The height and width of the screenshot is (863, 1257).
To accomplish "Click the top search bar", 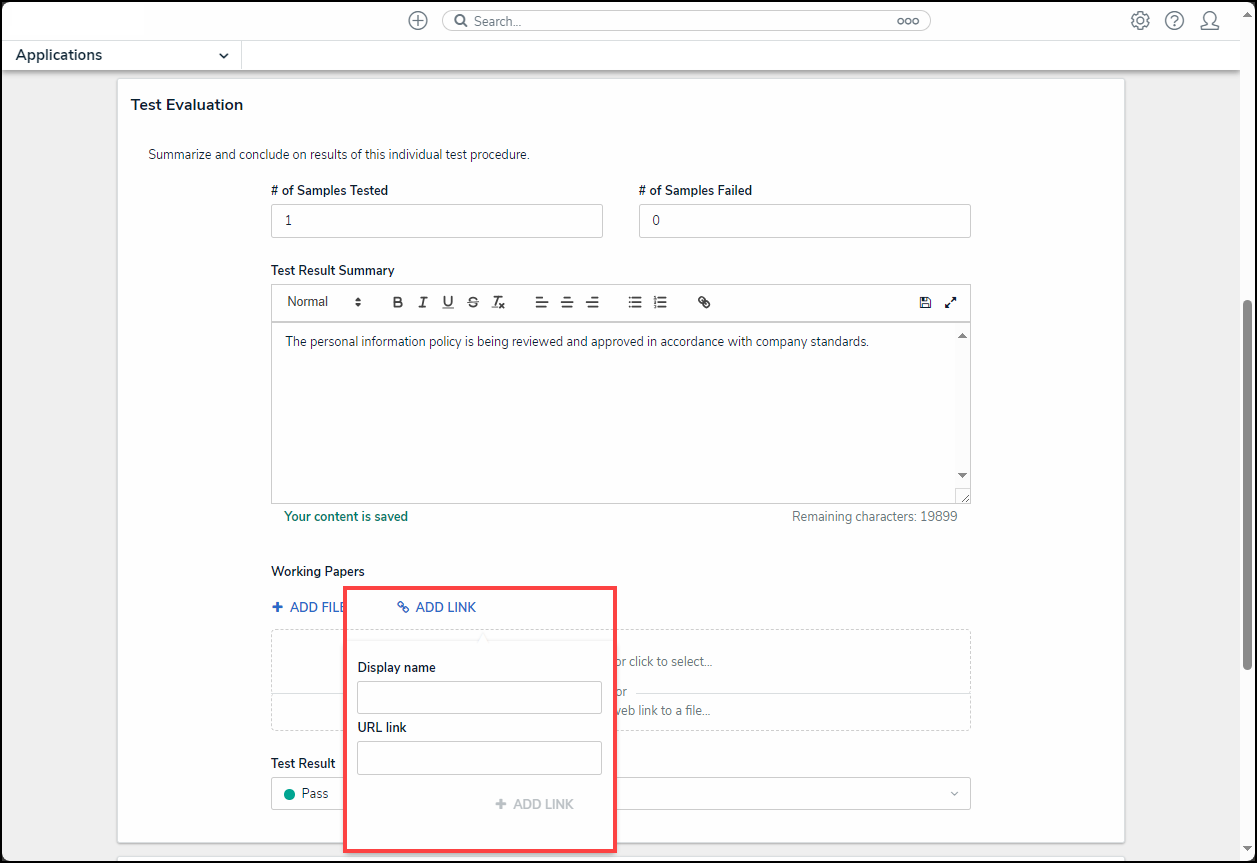I will [680, 21].
